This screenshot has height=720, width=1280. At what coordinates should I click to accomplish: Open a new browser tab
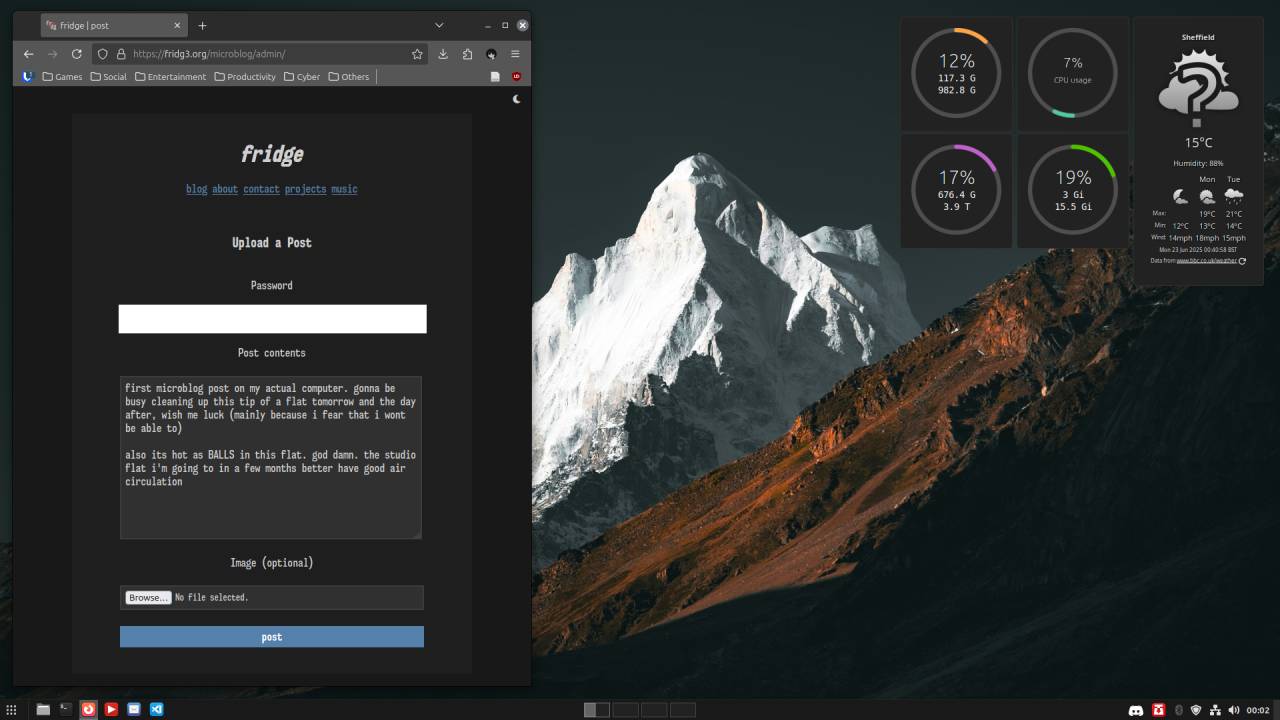tap(202, 25)
